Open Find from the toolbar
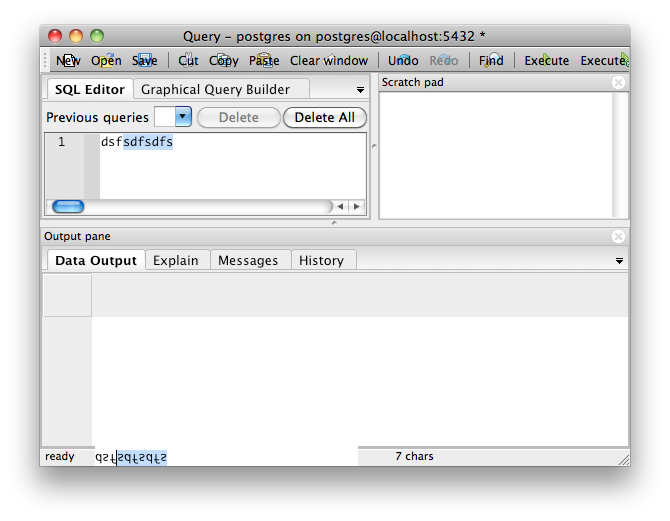Screen dimensions: 670x521 491,60
